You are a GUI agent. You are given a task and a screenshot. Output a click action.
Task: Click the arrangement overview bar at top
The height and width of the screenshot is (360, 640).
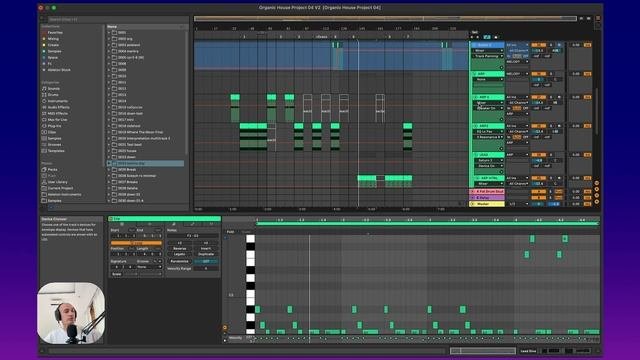point(385,18)
